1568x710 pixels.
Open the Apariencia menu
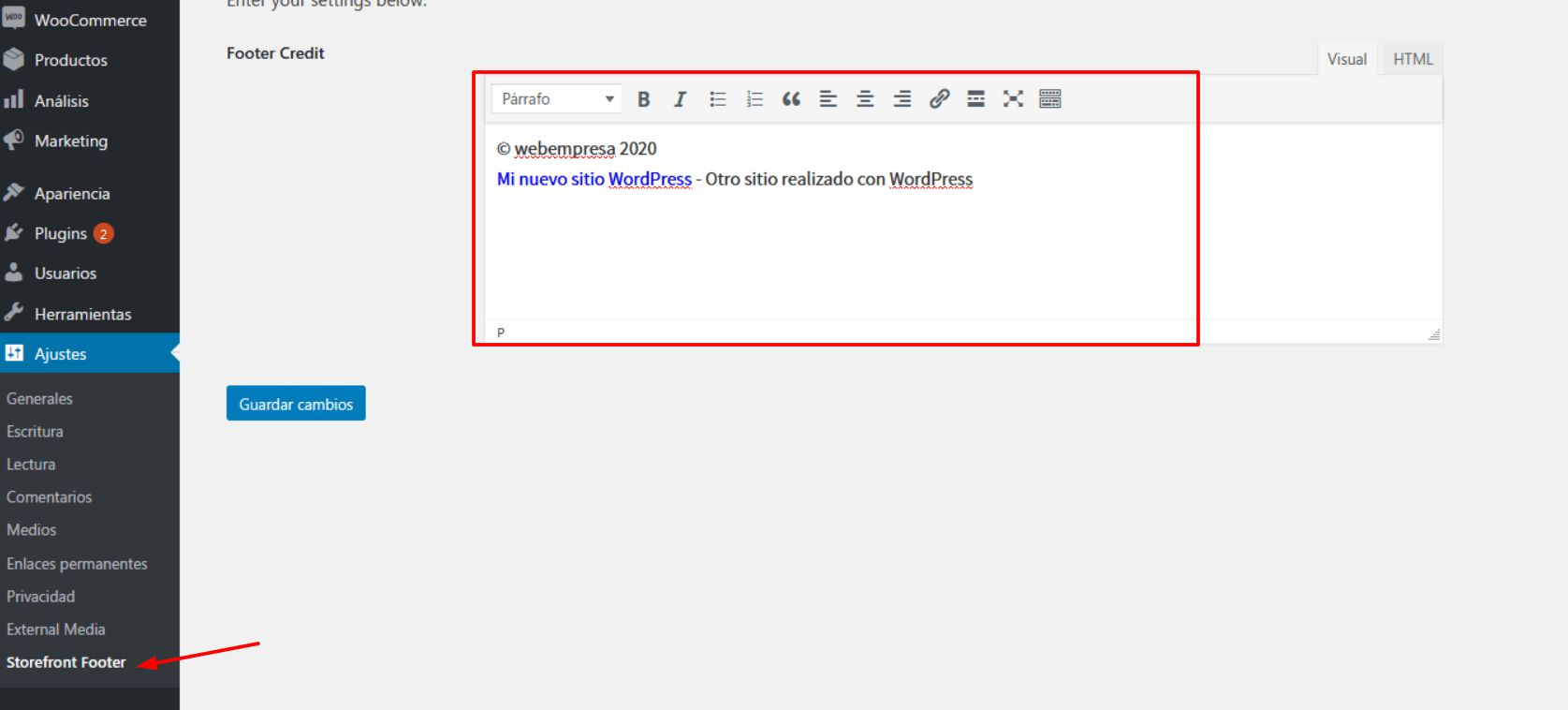(x=90, y=193)
